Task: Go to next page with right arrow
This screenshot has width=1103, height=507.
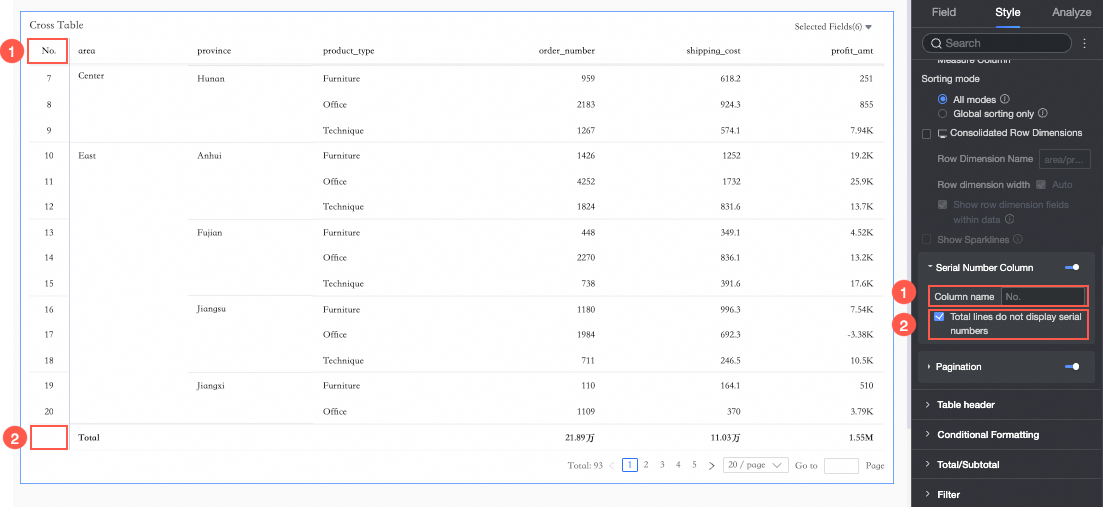Action: click(711, 465)
